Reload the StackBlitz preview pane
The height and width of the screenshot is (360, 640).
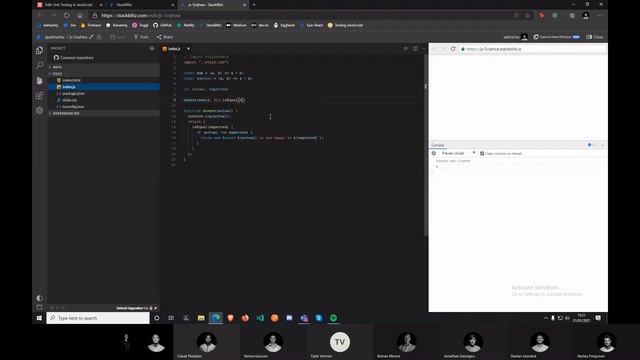tap(453, 49)
